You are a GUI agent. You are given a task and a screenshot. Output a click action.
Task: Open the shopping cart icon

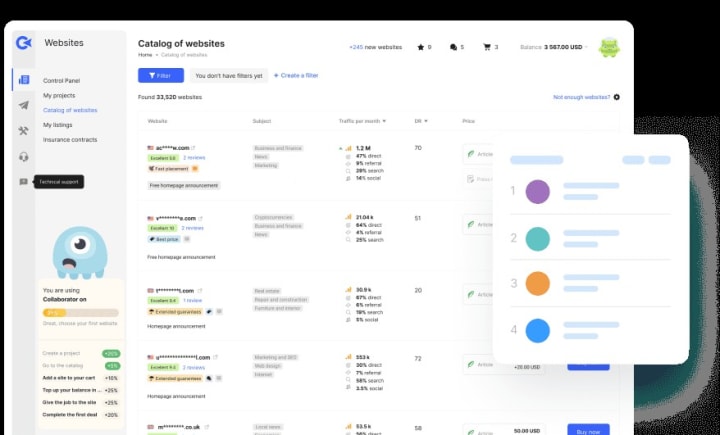487,47
